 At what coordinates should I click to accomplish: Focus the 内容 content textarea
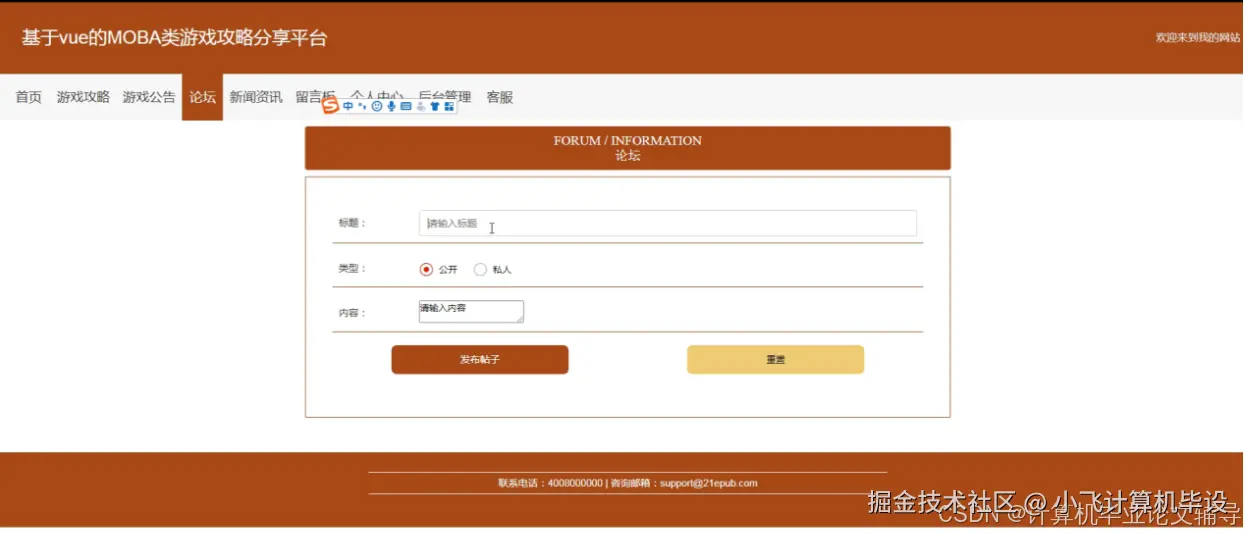tap(471, 312)
